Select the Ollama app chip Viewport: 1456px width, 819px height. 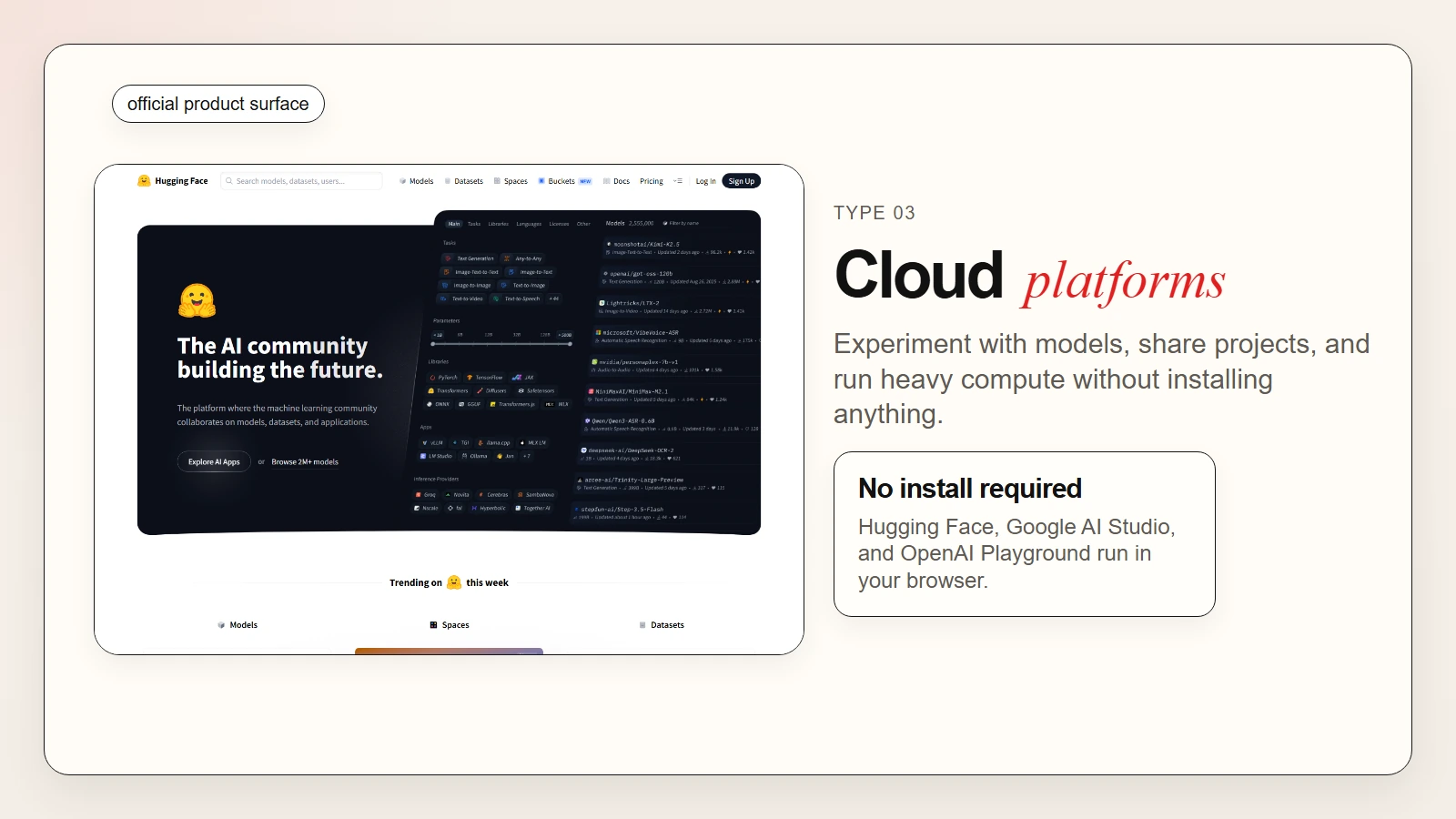click(475, 456)
